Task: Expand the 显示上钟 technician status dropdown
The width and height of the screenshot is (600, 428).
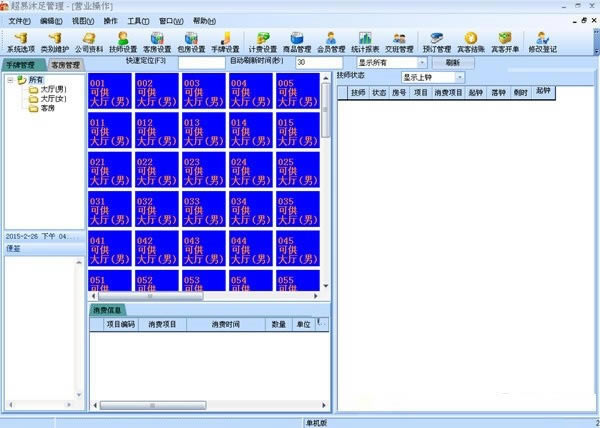Action: point(460,77)
